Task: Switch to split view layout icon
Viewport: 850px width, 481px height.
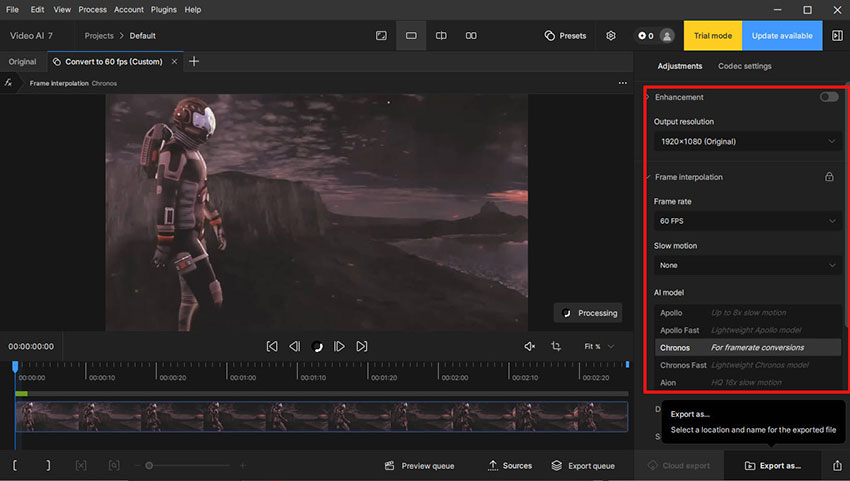Action: (441, 36)
